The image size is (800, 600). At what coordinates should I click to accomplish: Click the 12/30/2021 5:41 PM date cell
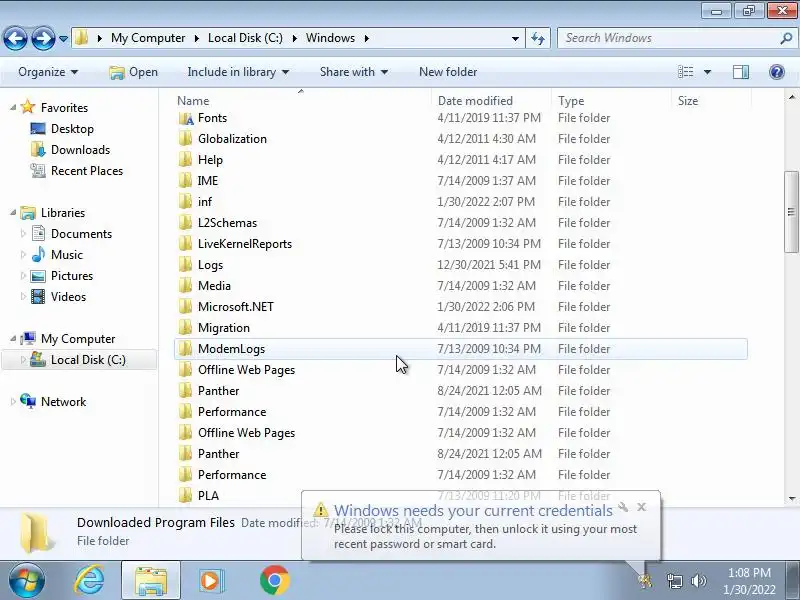click(x=489, y=265)
